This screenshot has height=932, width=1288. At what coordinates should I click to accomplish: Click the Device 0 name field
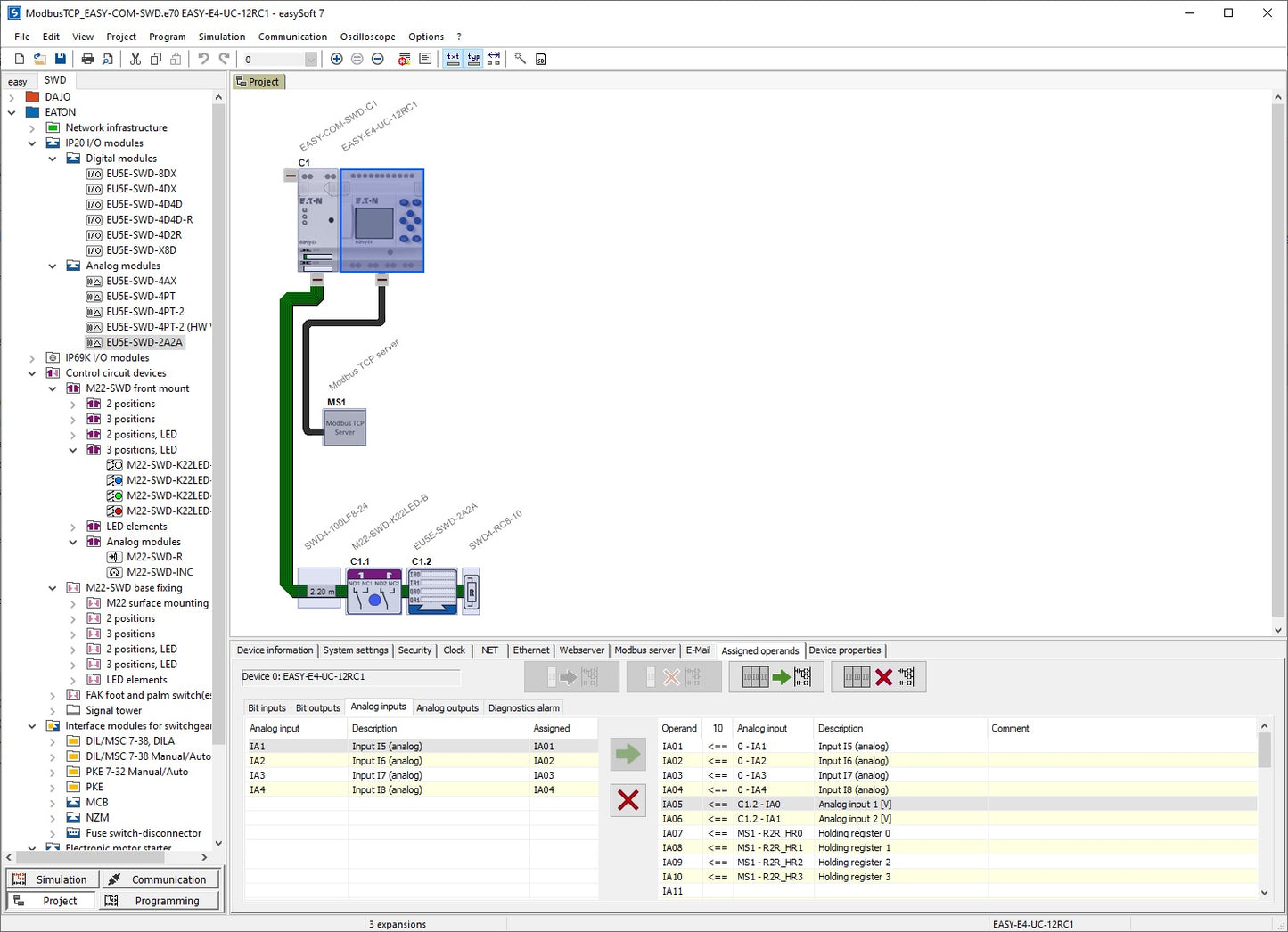click(350, 677)
